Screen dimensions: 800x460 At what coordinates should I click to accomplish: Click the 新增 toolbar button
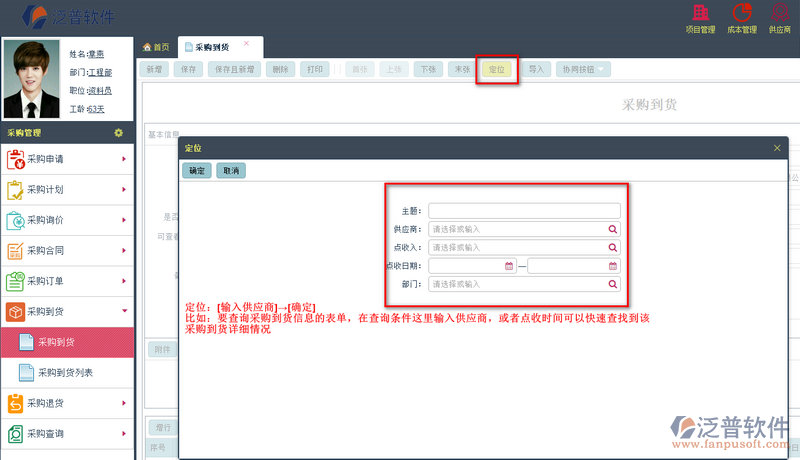point(154,69)
